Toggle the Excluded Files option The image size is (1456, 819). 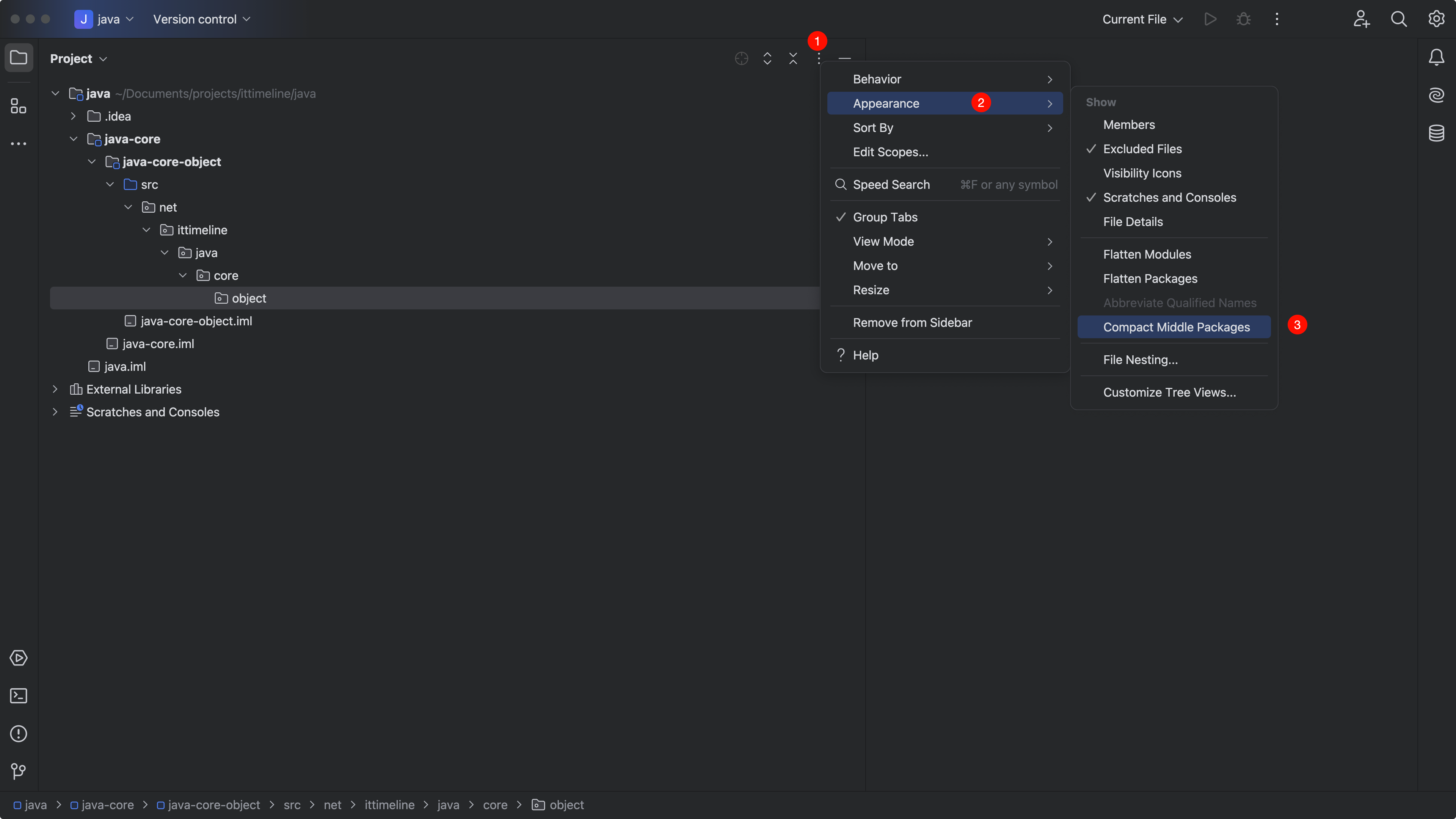(x=1142, y=149)
